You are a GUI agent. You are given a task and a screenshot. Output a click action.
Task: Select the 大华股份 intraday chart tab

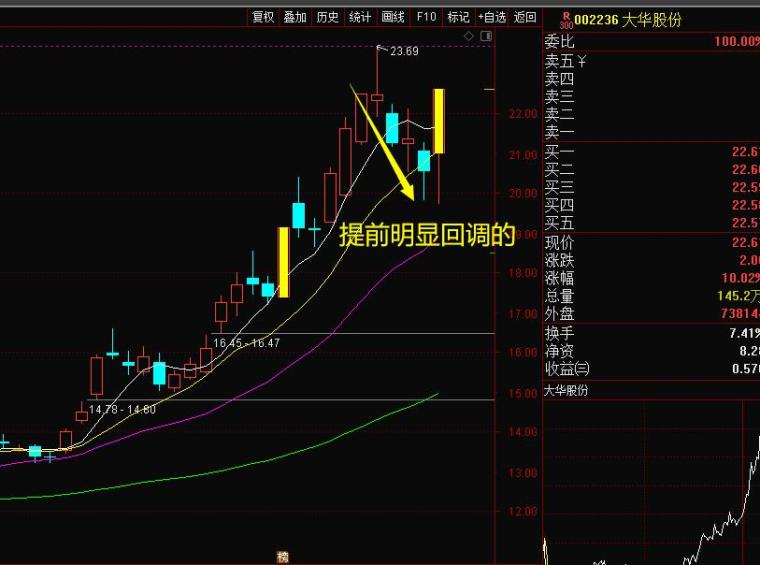click(x=566, y=391)
